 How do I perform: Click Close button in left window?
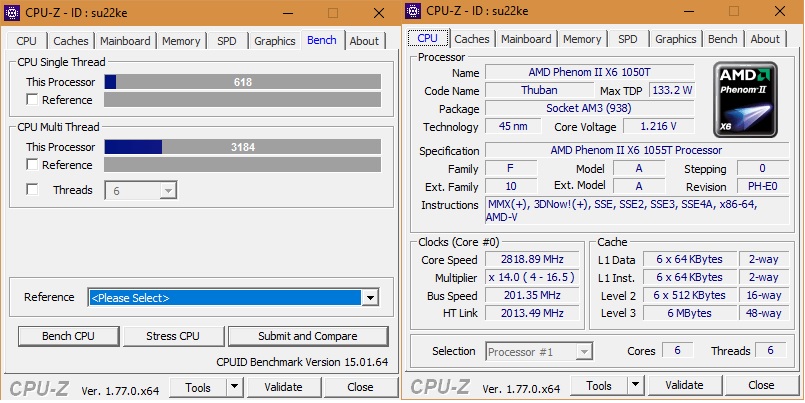point(360,387)
